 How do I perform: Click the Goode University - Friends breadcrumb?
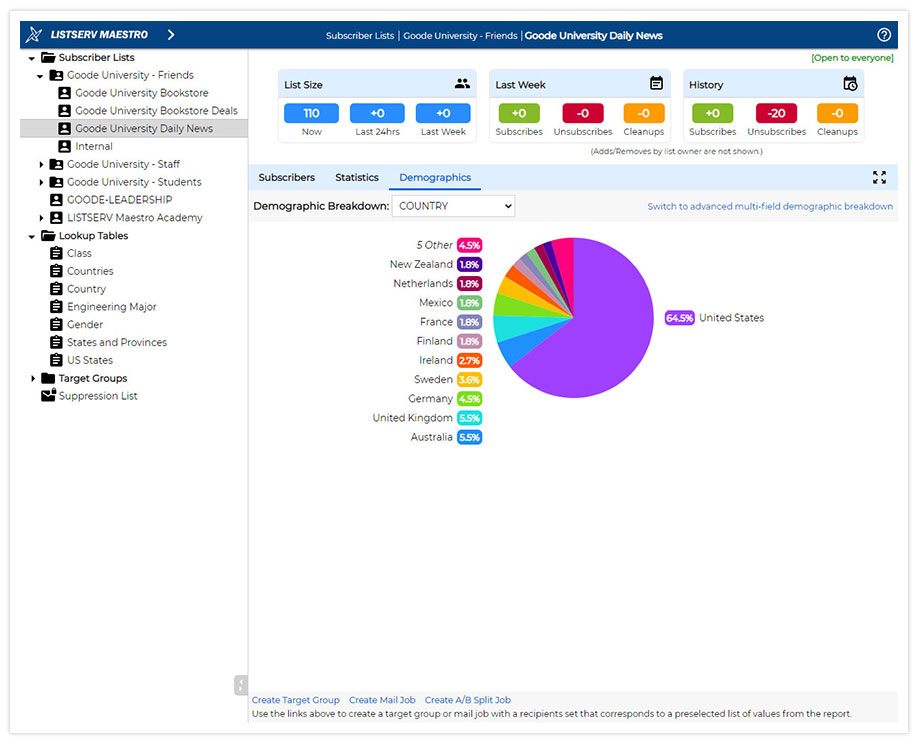(460, 36)
